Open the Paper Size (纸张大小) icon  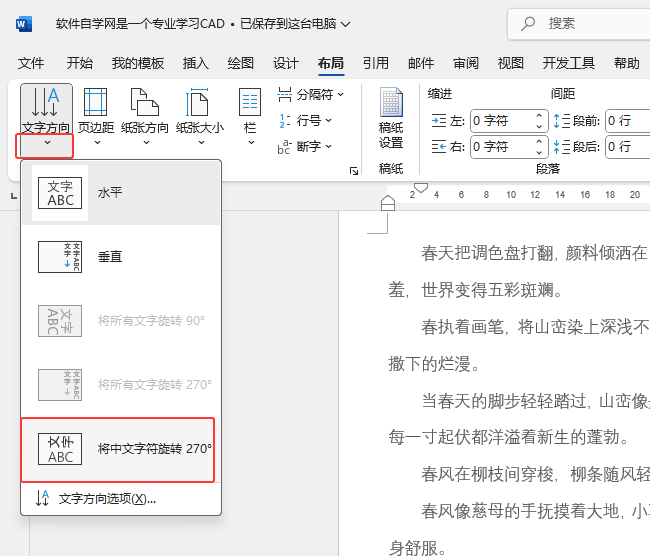pos(198,102)
